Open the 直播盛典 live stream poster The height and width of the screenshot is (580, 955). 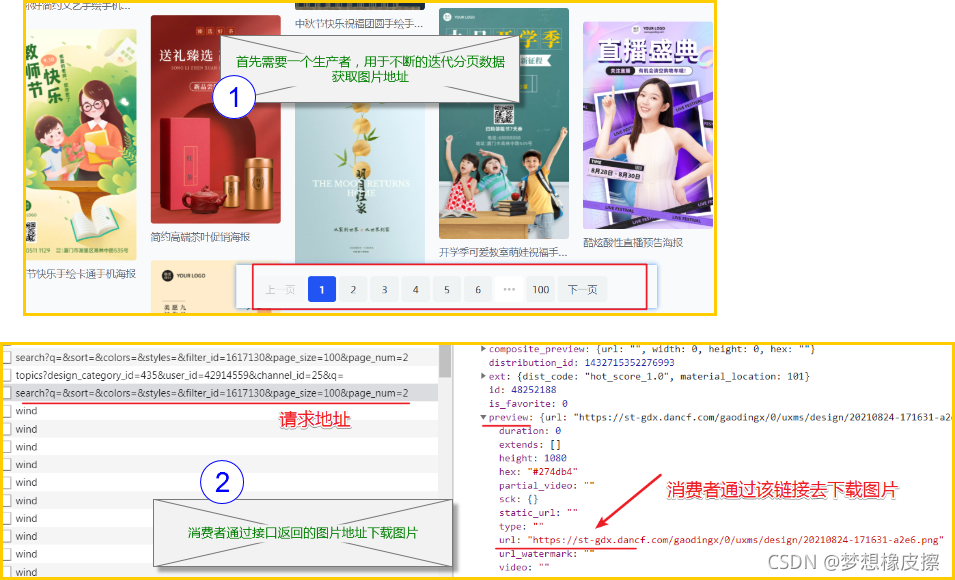point(648,126)
